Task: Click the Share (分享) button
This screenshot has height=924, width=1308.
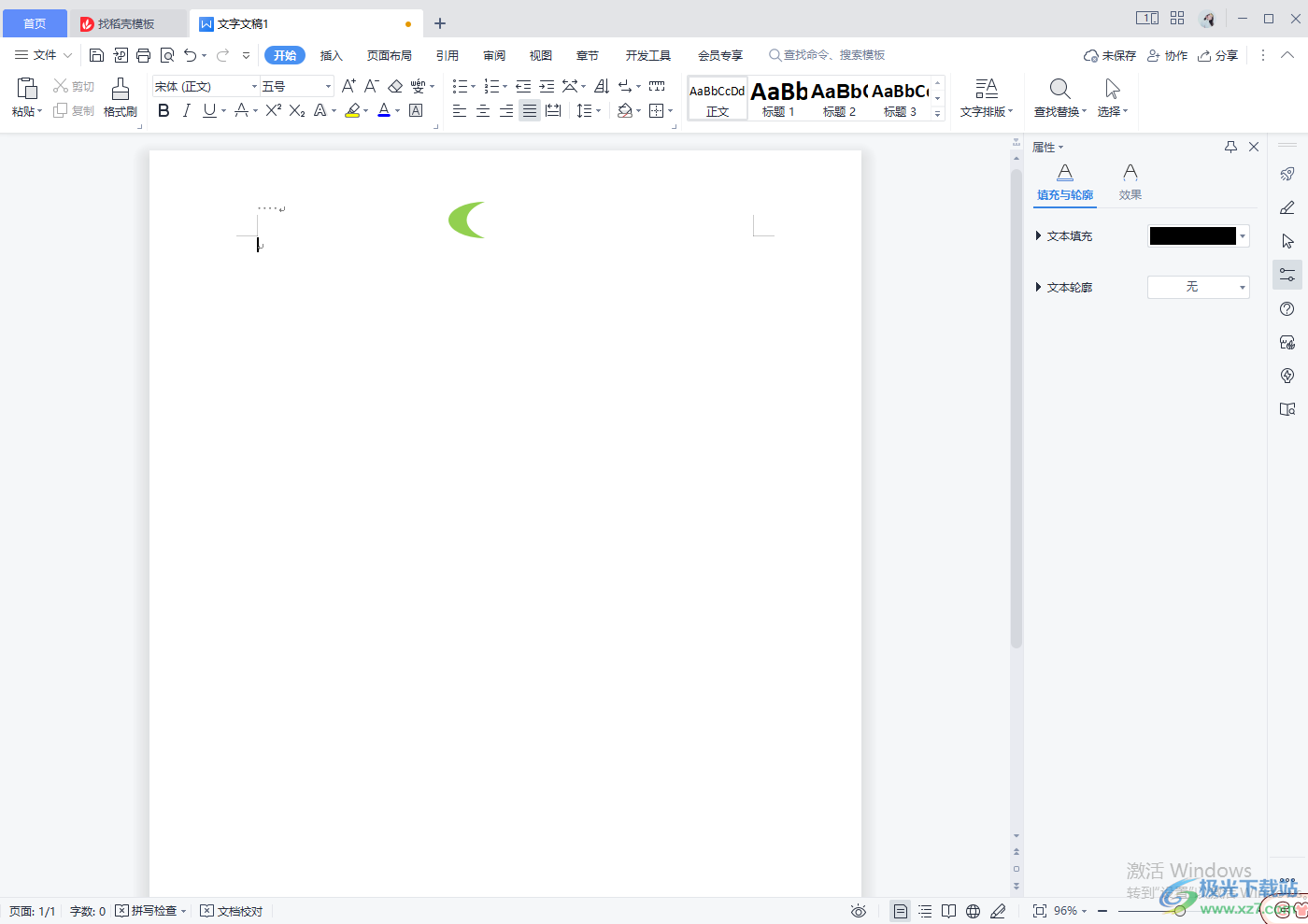Action: coord(1218,55)
